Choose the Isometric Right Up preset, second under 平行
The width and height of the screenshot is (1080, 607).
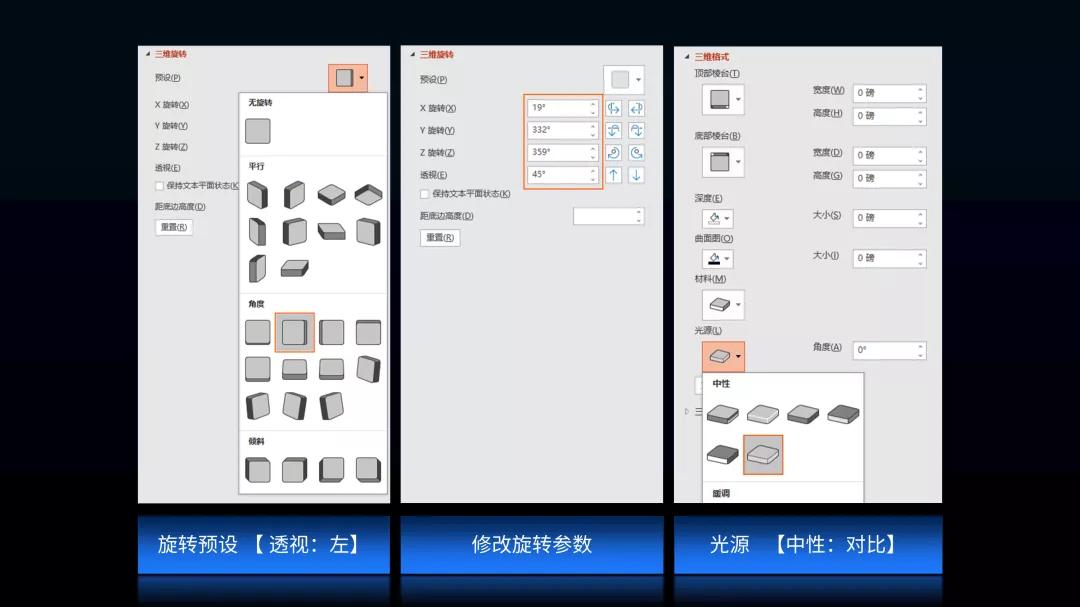tap(294, 195)
